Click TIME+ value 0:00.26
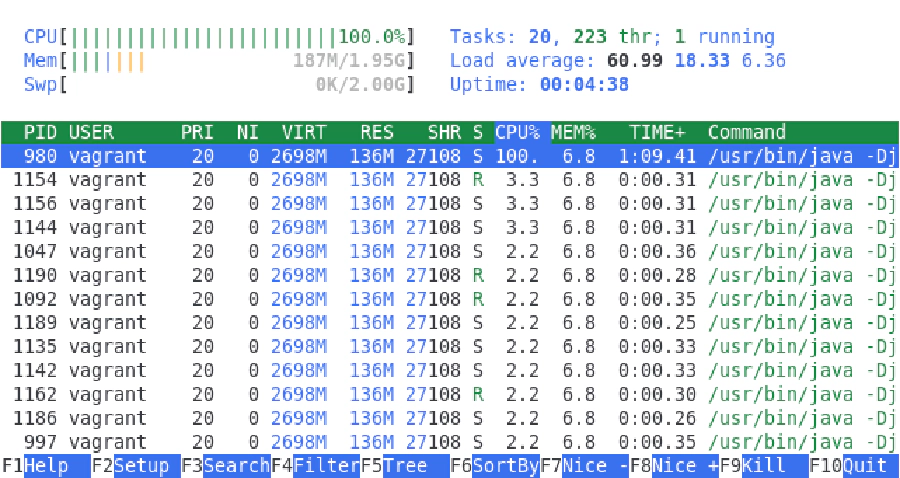900x478 pixels. 657,418
